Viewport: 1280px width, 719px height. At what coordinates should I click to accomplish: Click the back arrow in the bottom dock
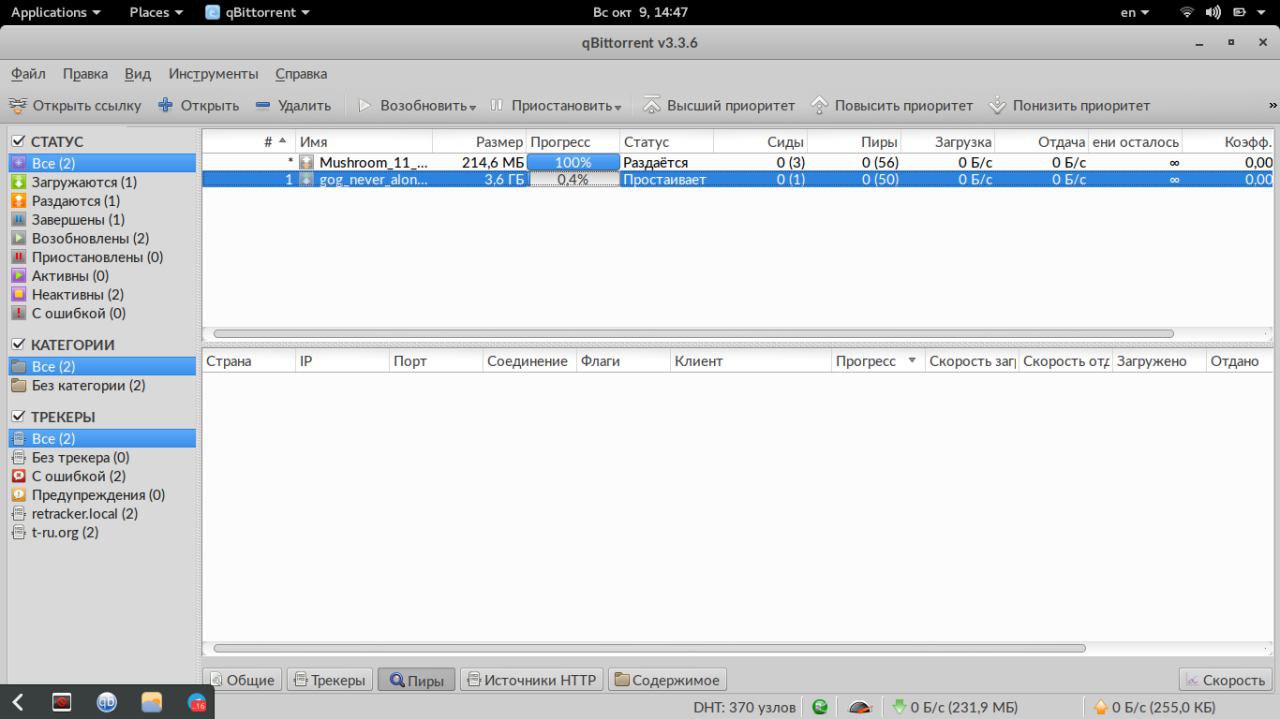click(19, 702)
